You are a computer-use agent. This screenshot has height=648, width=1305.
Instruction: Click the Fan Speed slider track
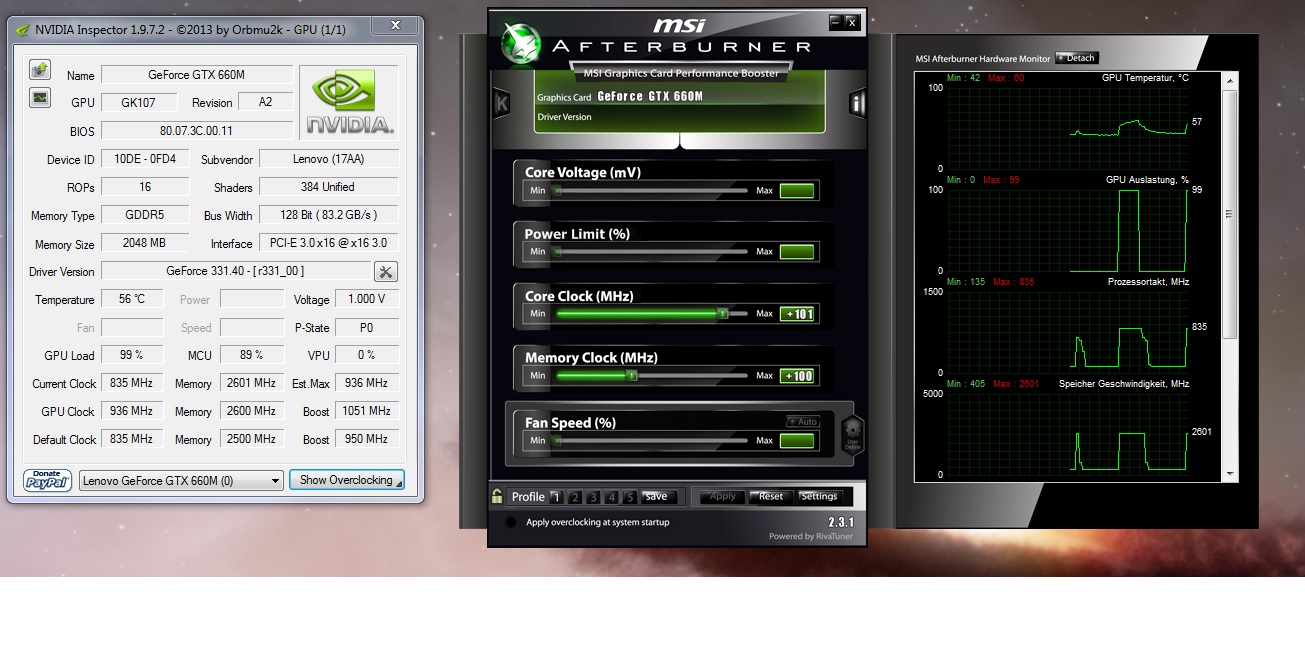[651, 440]
